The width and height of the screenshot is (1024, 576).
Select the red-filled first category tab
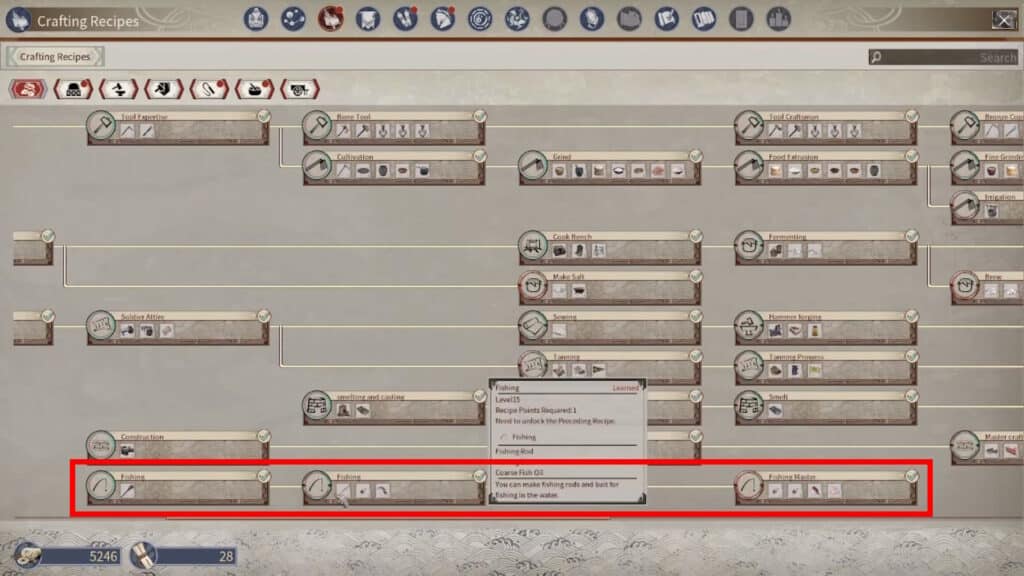[27, 89]
